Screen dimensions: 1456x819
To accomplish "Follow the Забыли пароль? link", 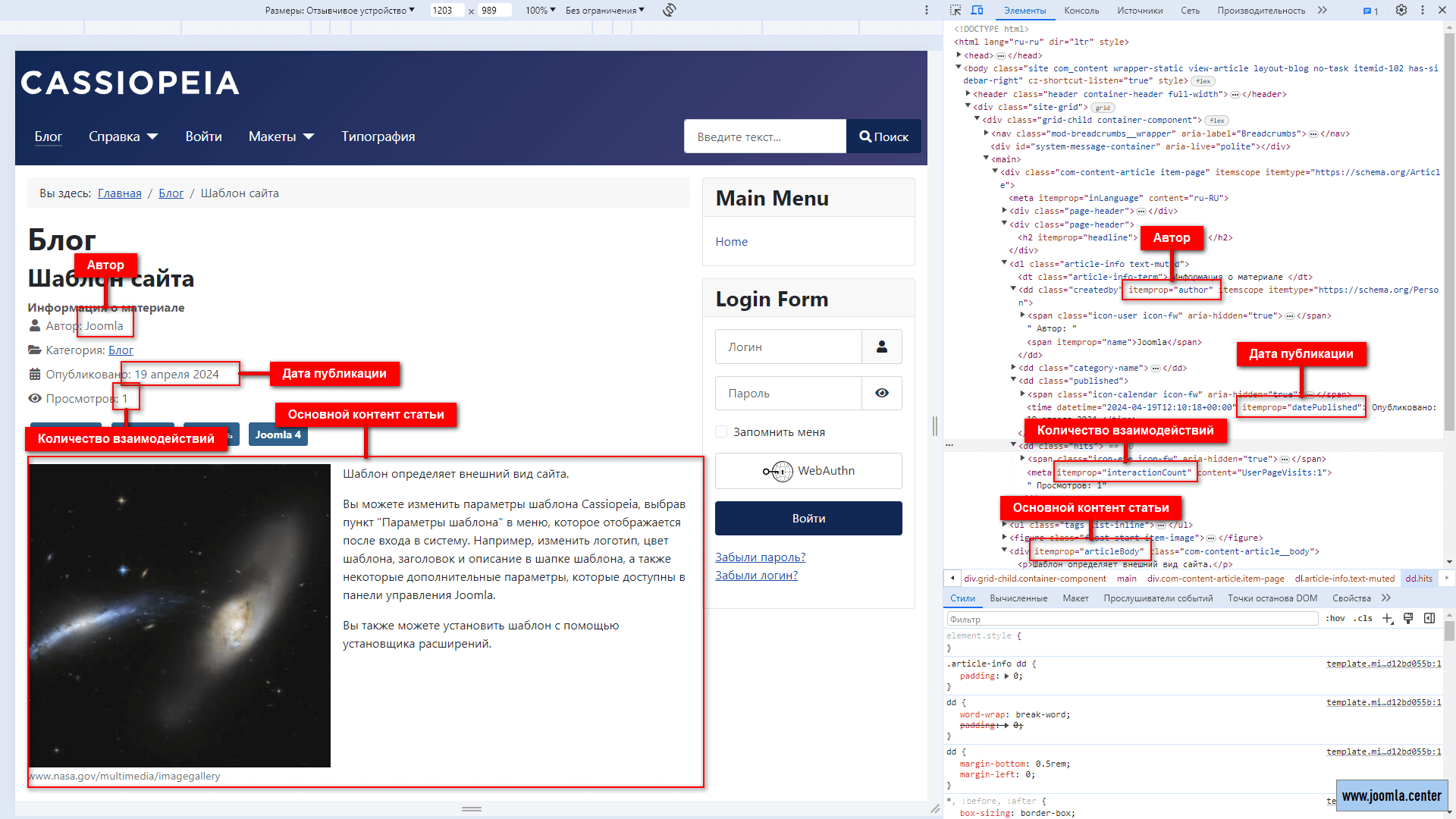I will [x=760, y=557].
